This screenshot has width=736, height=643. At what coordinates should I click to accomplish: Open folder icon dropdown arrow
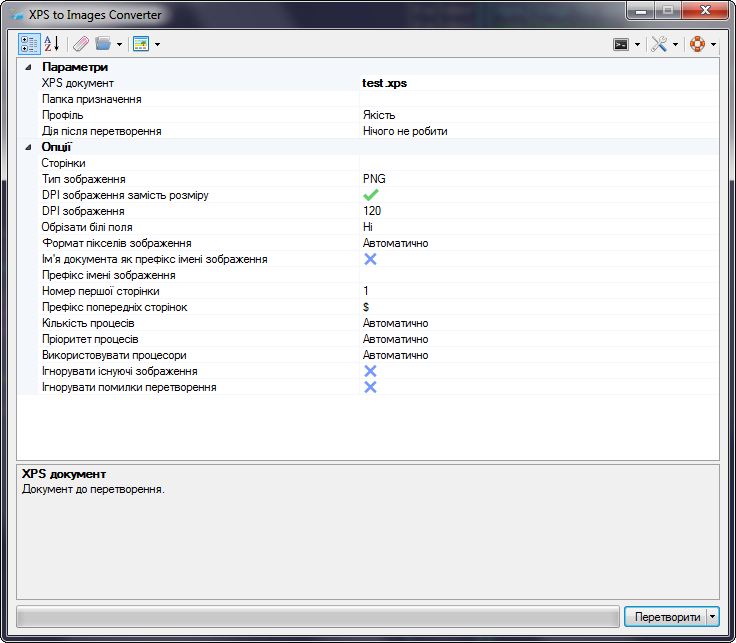(119, 45)
